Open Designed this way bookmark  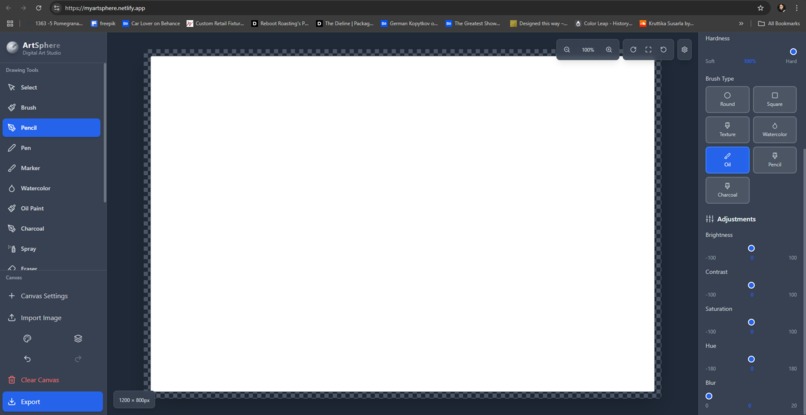539,24
